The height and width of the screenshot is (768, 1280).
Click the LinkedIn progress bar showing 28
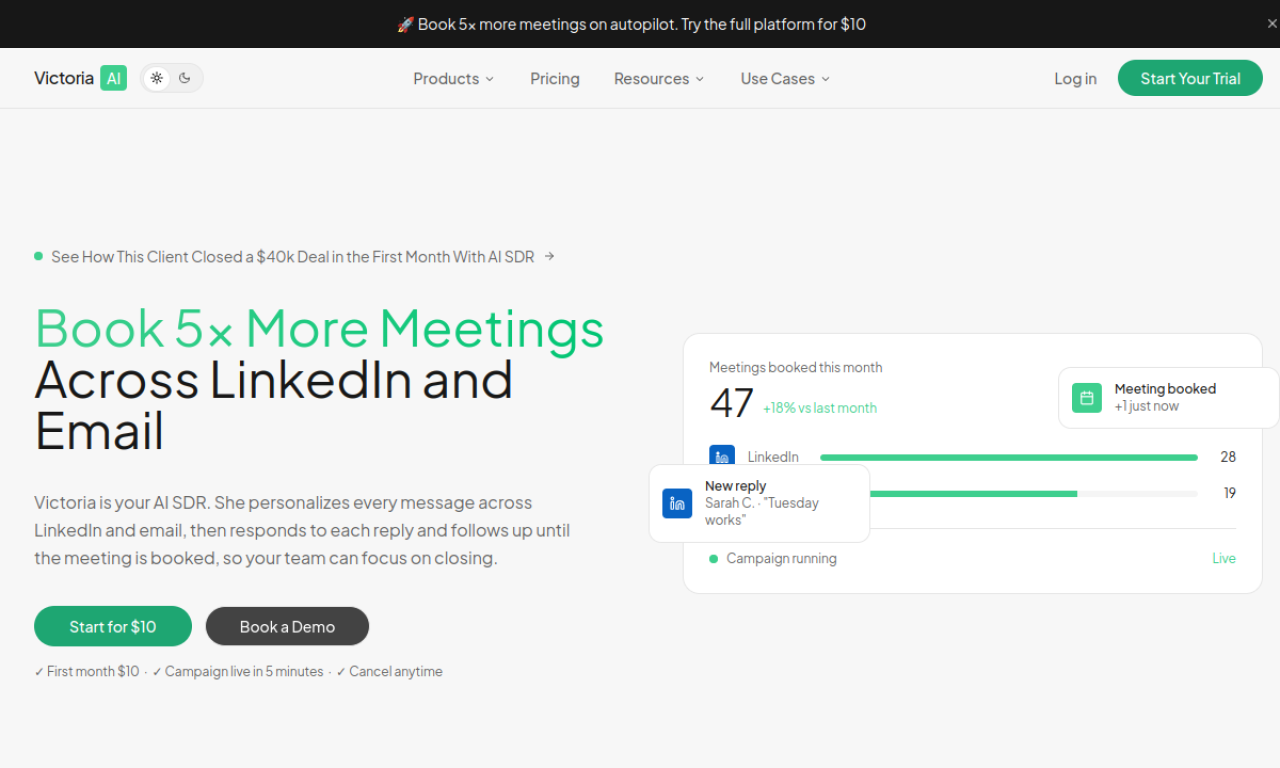click(1009, 457)
